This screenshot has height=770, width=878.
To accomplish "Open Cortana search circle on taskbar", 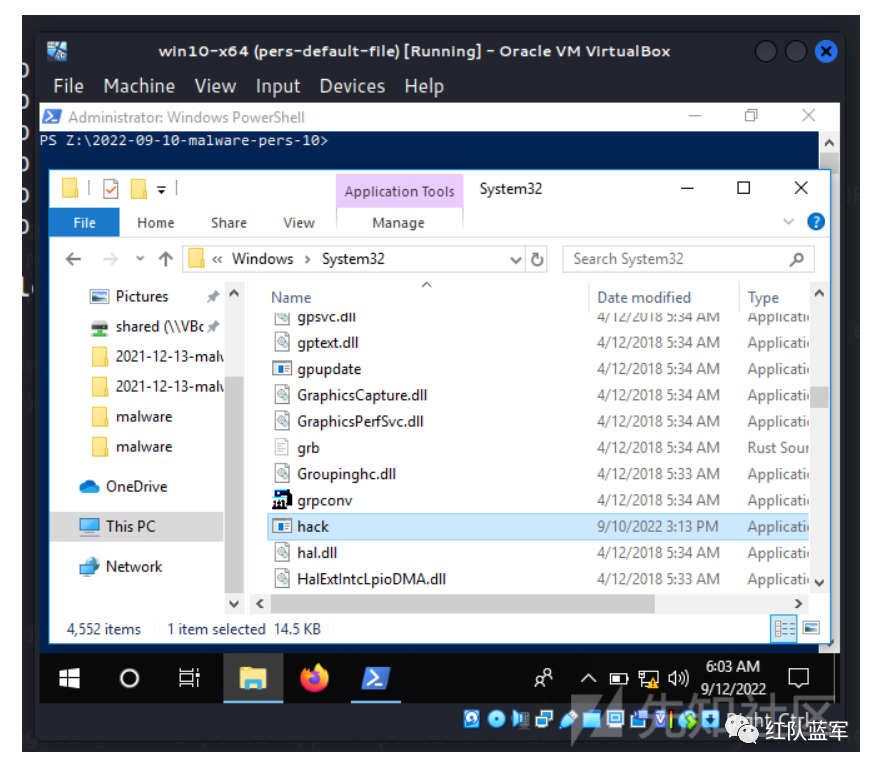I will click(x=129, y=678).
